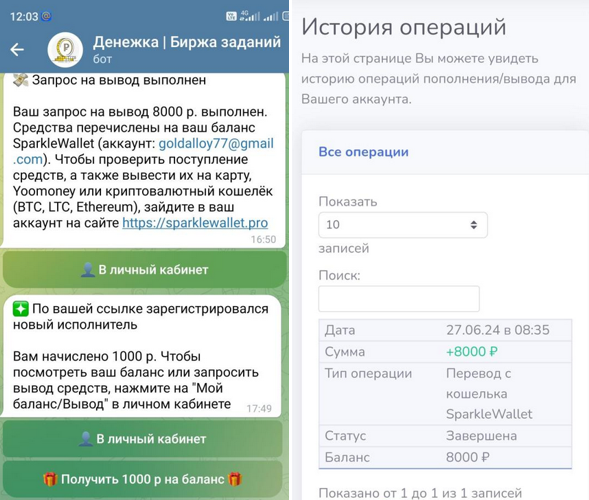This screenshot has height=500, width=589.
Task: Open the Денежка bot avatar
Action: (x=65, y=50)
